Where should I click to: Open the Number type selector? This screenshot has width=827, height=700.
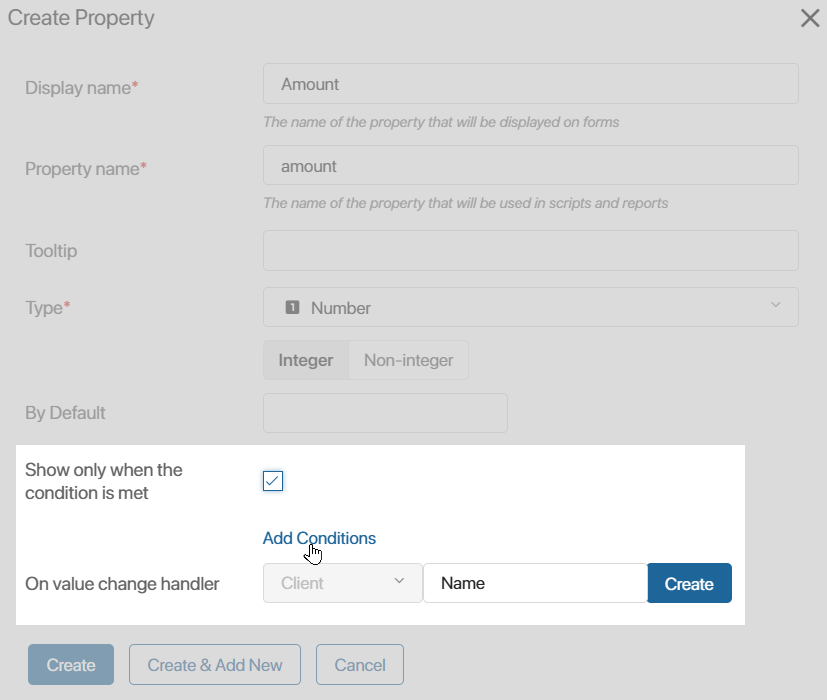click(531, 307)
